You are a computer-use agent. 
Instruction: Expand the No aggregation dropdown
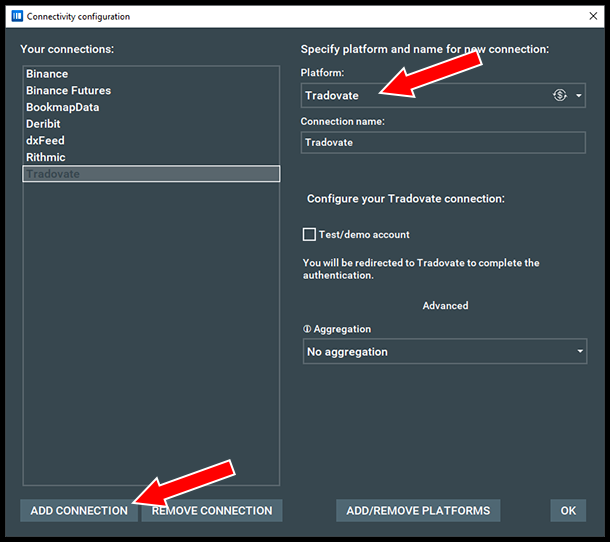pos(445,351)
